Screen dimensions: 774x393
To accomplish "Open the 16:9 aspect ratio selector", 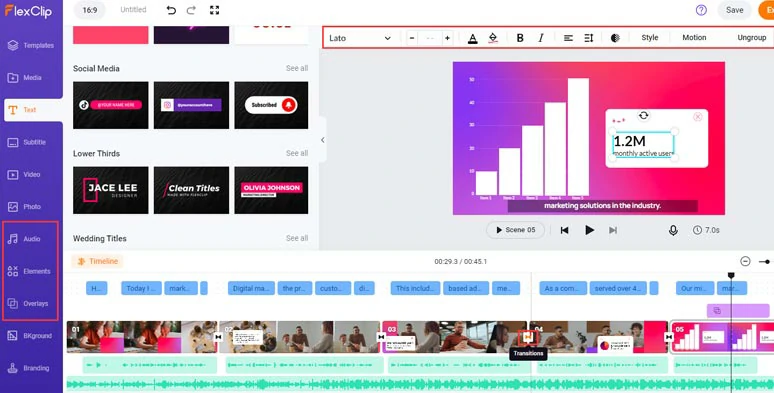I will click(x=90, y=10).
